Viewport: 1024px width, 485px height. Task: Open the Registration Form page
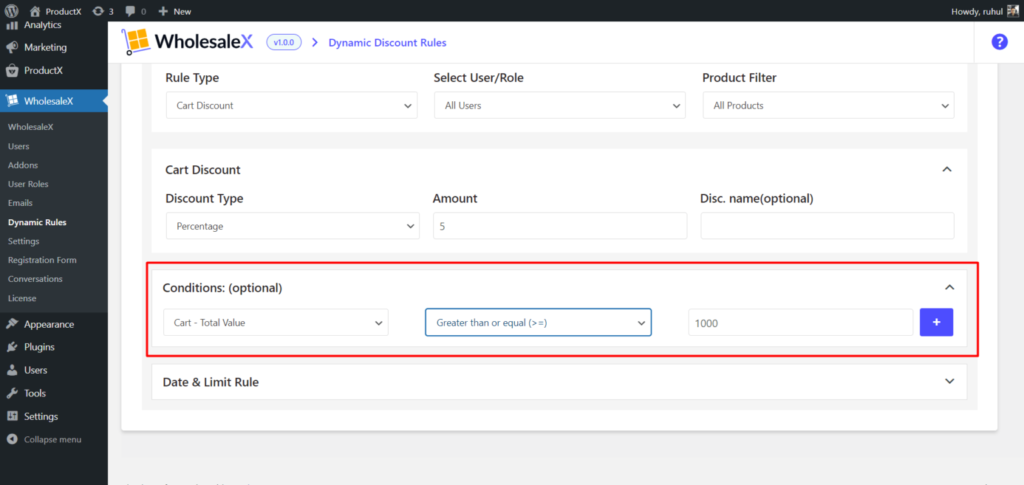coord(42,260)
